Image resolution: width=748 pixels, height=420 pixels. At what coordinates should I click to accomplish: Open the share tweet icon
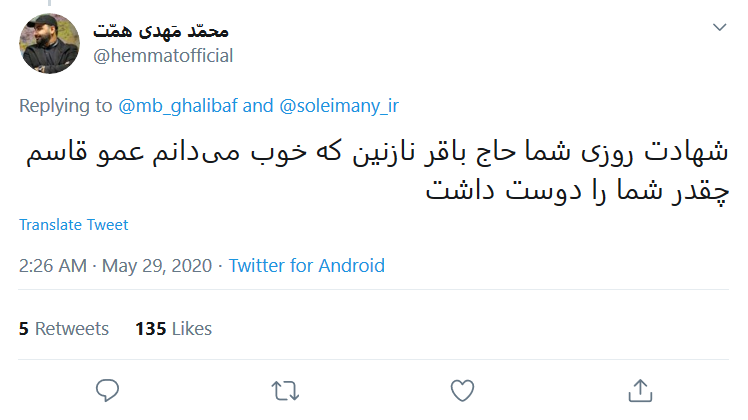[x=639, y=389]
